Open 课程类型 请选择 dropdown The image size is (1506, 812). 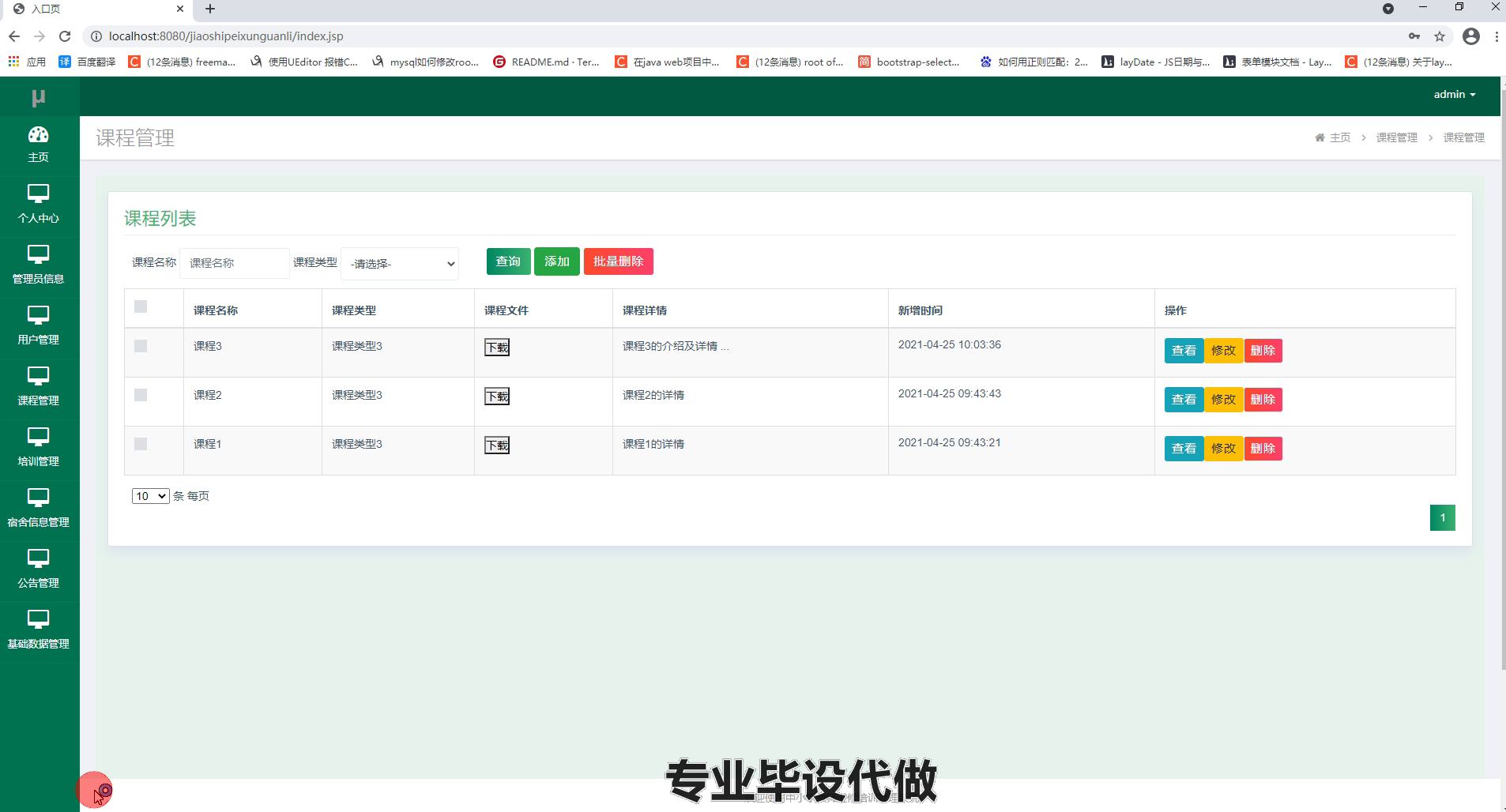[400, 264]
